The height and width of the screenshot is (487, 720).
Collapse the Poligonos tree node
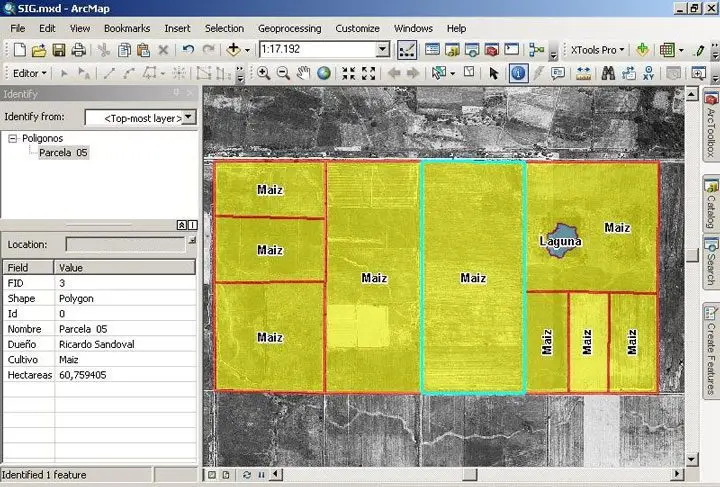13,139
